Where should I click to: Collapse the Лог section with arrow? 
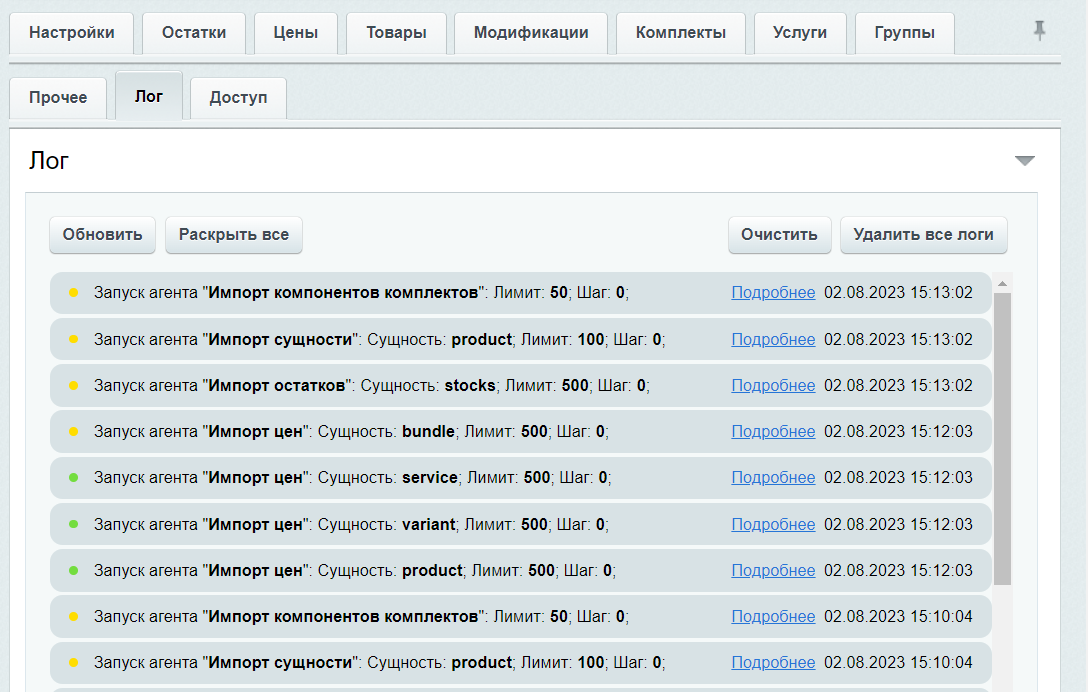pyautogui.click(x=1024, y=161)
